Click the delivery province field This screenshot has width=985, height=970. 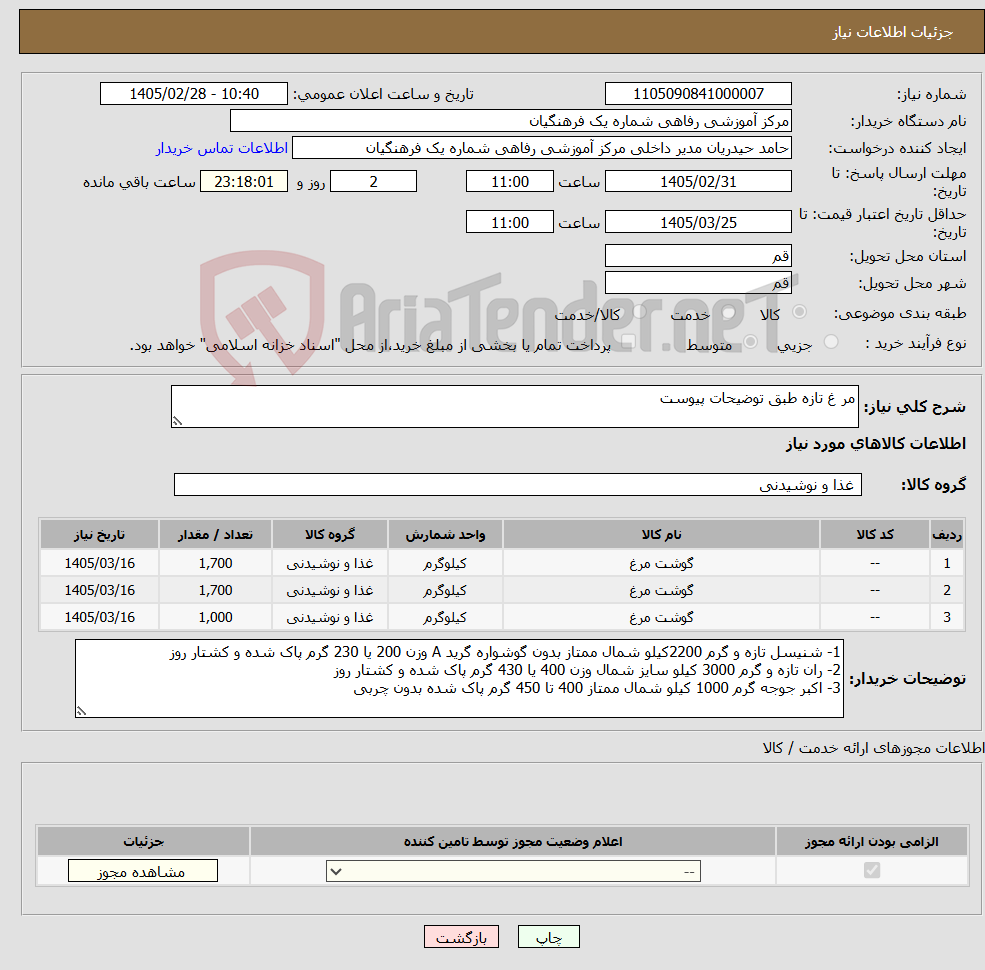(698, 256)
